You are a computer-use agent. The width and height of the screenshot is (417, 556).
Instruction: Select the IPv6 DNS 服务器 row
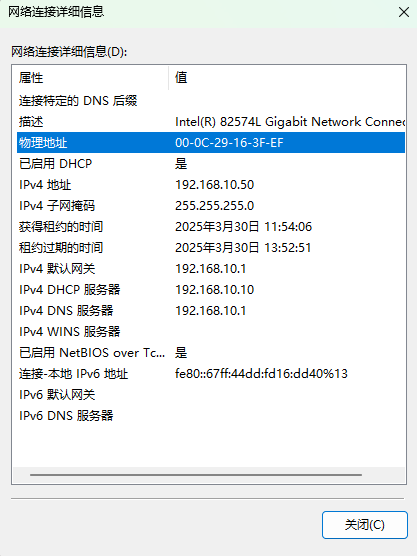211,416
